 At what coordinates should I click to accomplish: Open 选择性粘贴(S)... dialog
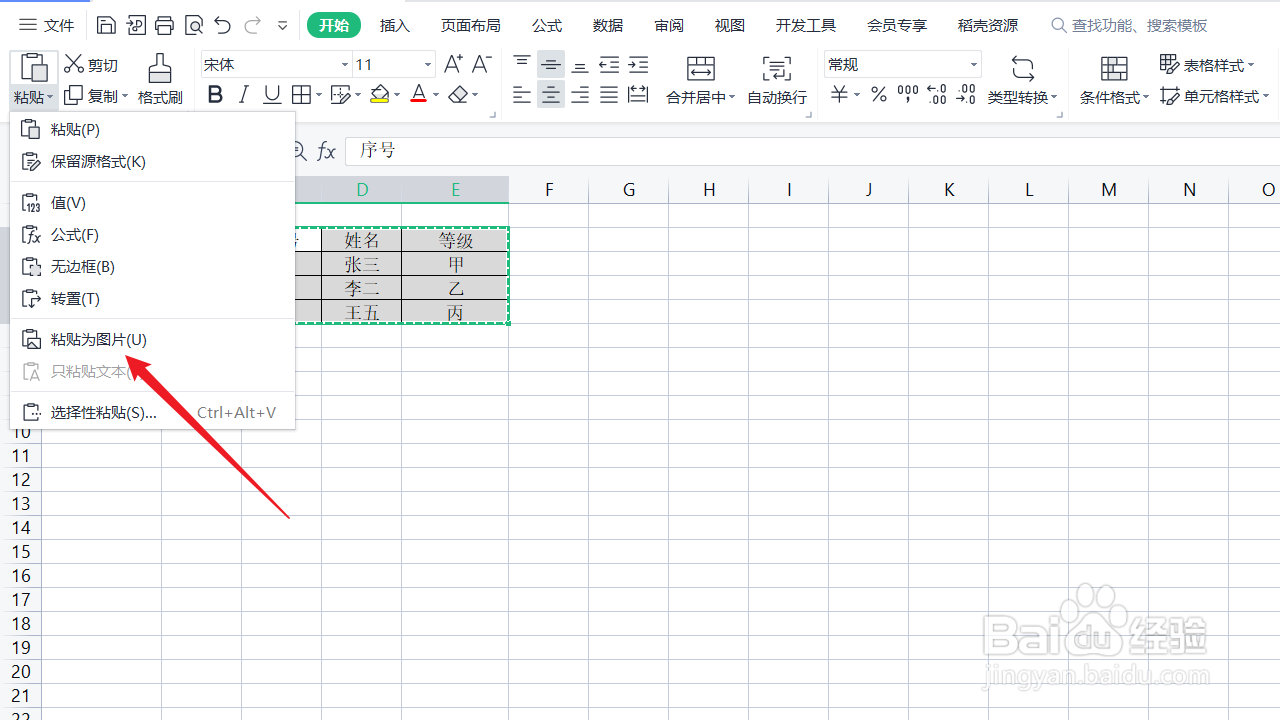pyautogui.click(x=152, y=412)
